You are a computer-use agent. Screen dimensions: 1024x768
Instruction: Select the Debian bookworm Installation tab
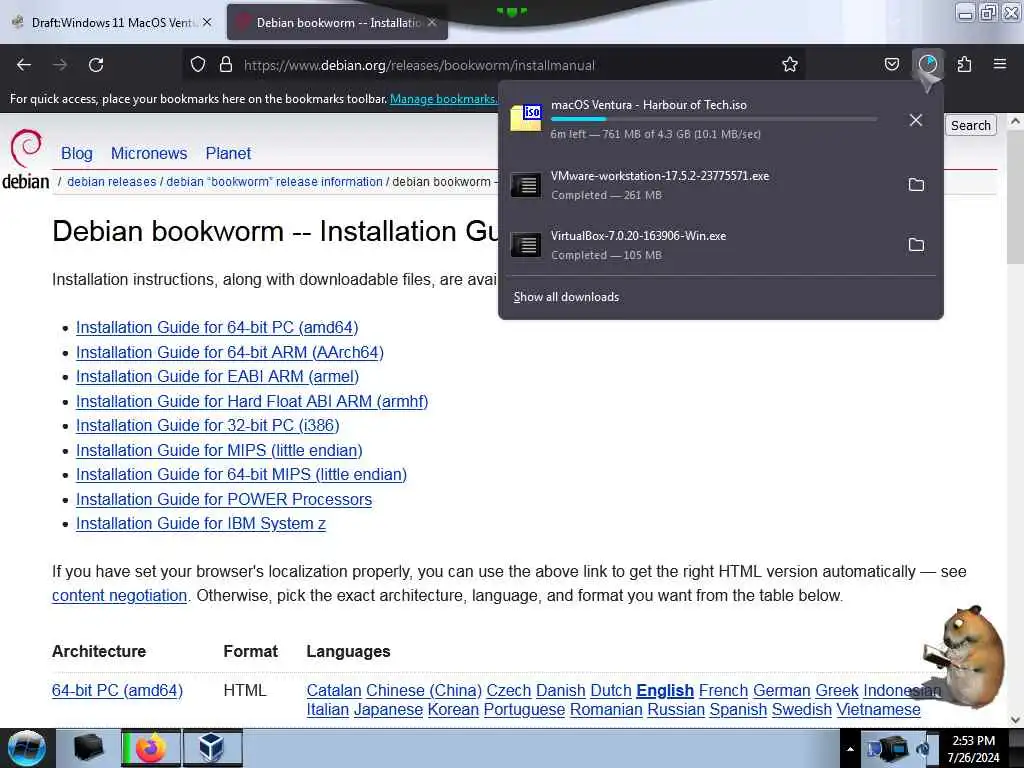(337, 22)
